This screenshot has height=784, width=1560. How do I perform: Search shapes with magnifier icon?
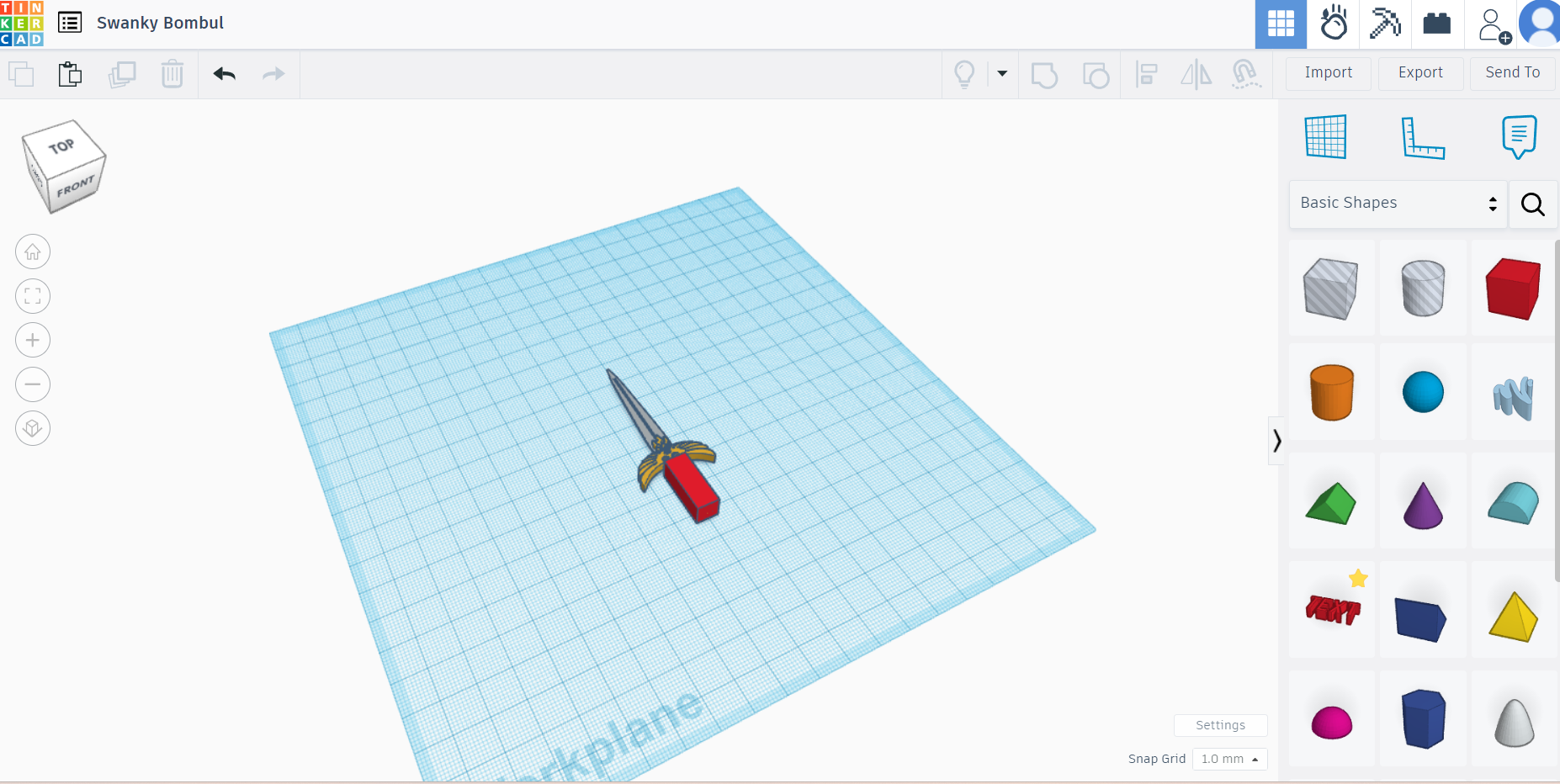pos(1532,204)
